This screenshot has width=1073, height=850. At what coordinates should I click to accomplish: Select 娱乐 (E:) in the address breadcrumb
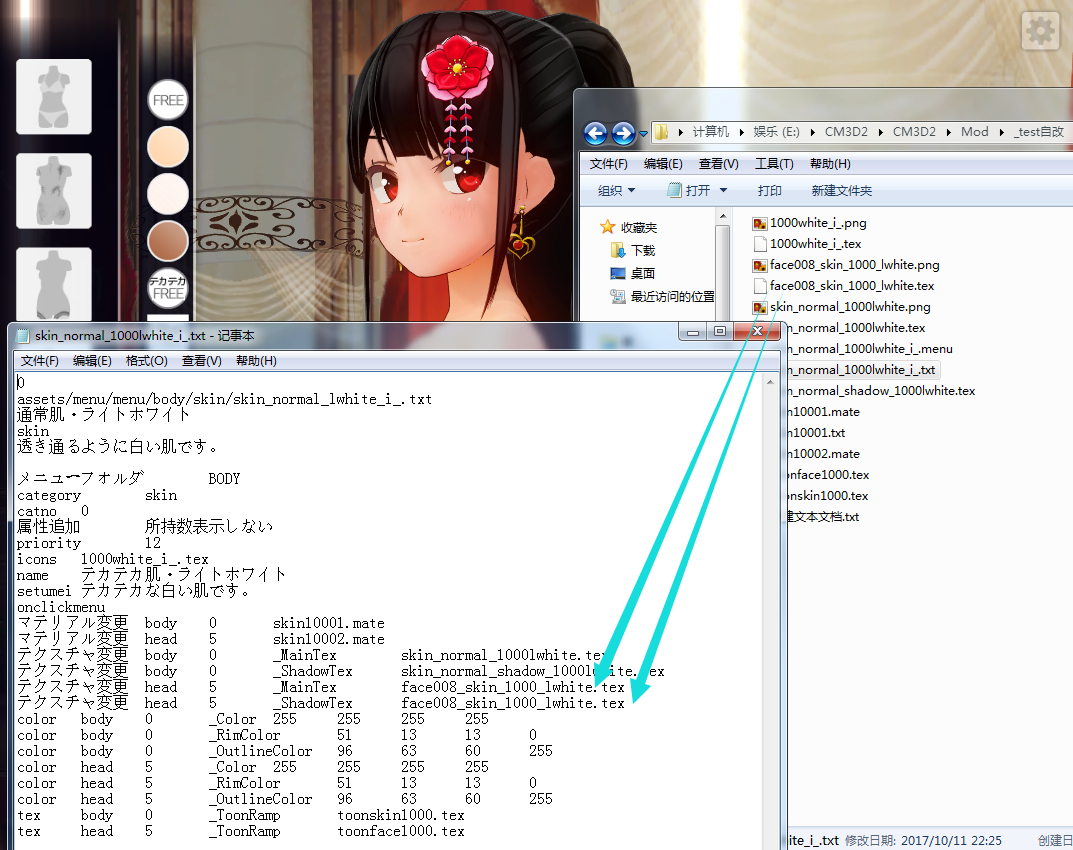tap(776, 131)
